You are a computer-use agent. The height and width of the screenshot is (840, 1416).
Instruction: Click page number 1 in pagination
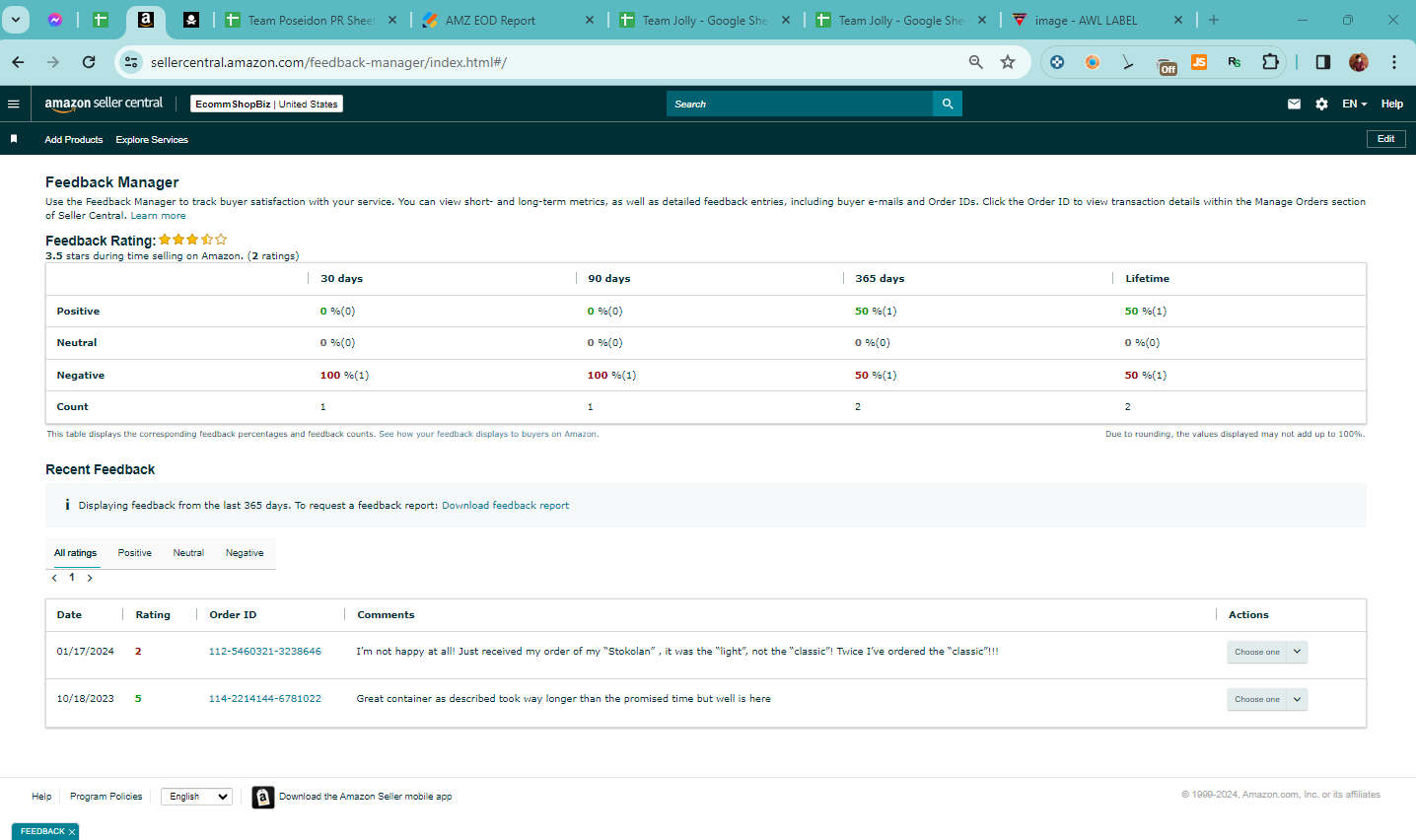(x=72, y=578)
